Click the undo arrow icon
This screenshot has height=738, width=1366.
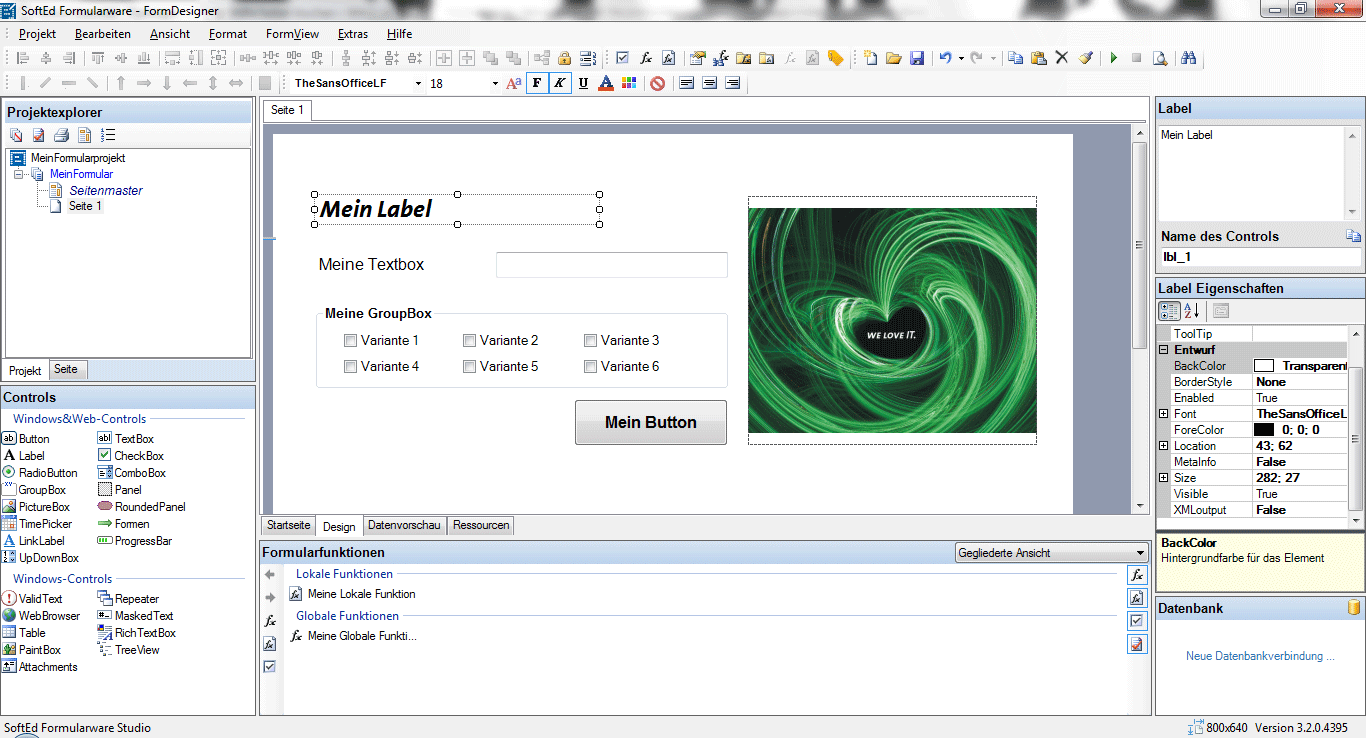coord(946,58)
